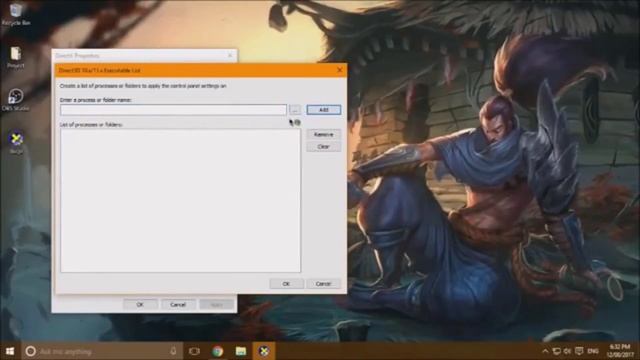Open Task View from the taskbar
Viewport: 640px width, 360px height.
(x=195, y=351)
